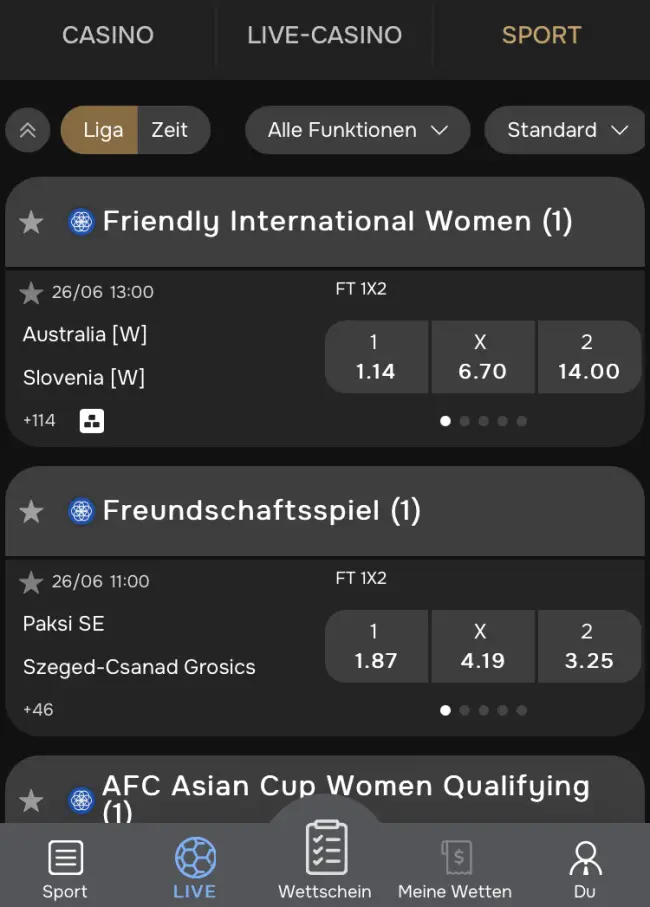Select draw odds 4.19 for Paksi SE
Screen dimensions: 650x907
click(483, 646)
